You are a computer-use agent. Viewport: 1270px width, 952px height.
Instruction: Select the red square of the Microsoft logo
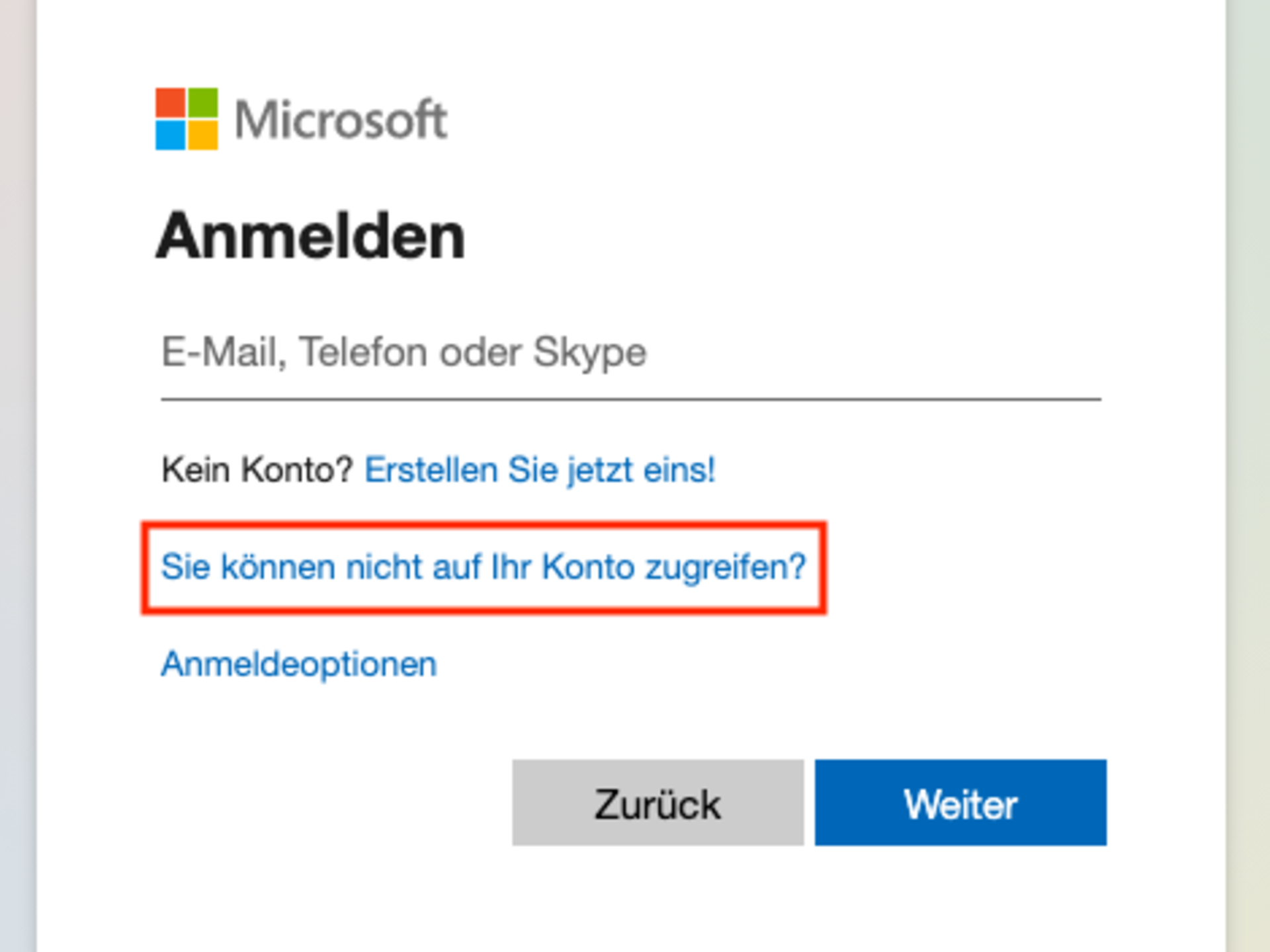coord(171,103)
